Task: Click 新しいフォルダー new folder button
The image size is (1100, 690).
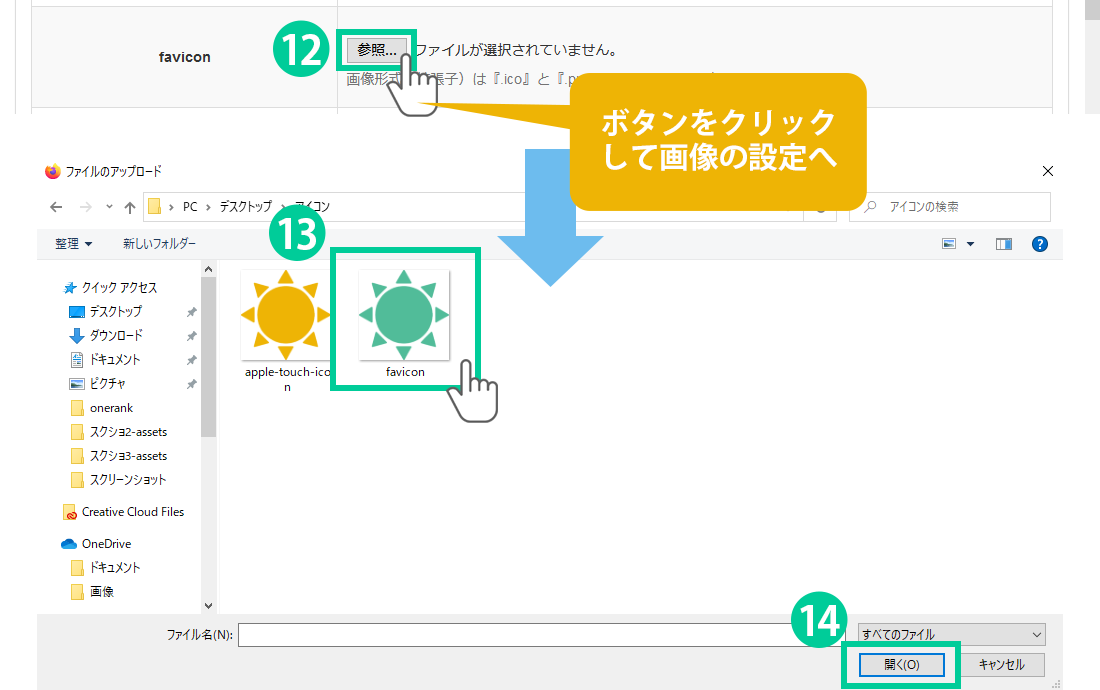Action: 159,244
